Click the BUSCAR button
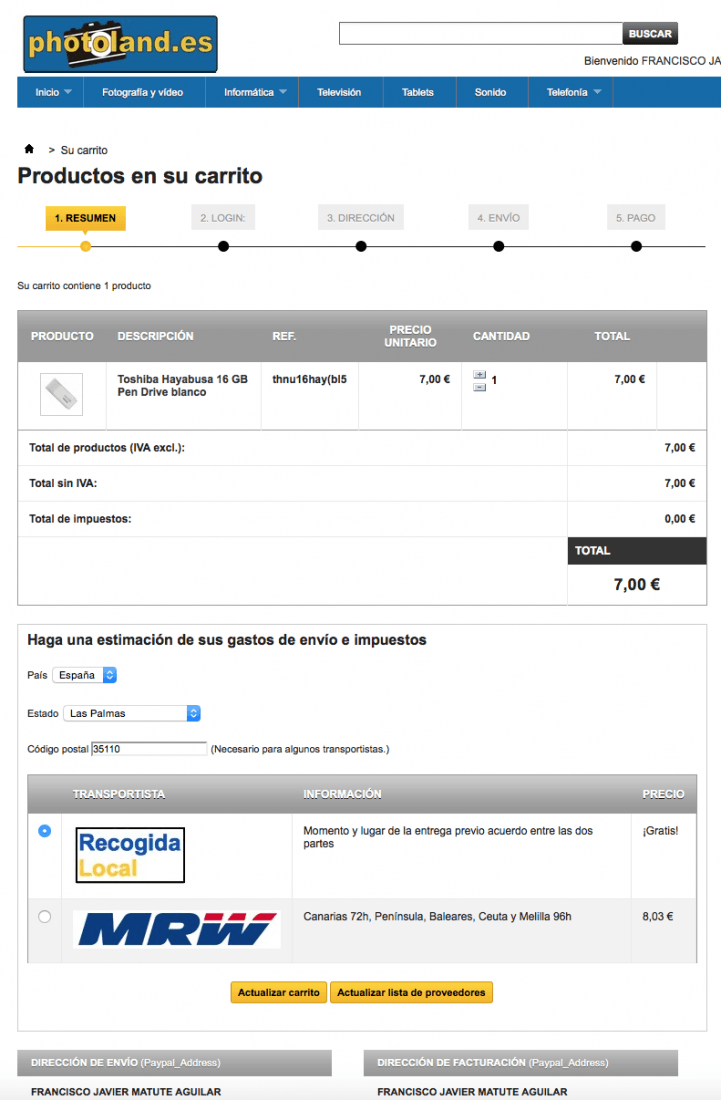The width and height of the screenshot is (721, 1100). tap(650, 34)
